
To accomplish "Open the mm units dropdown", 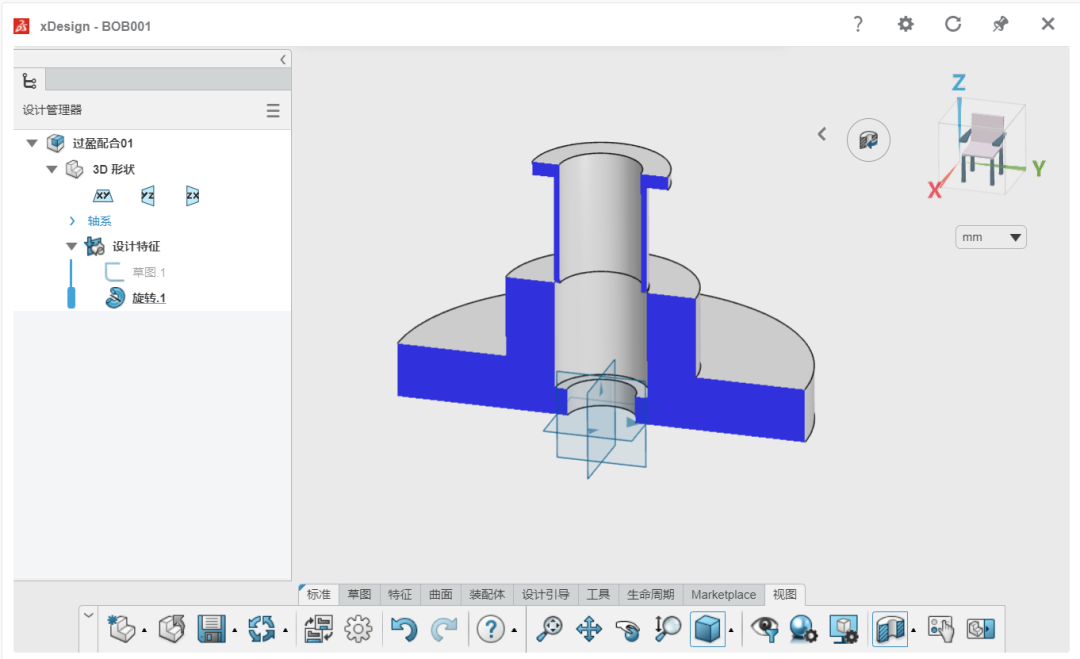I will coord(990,237).
